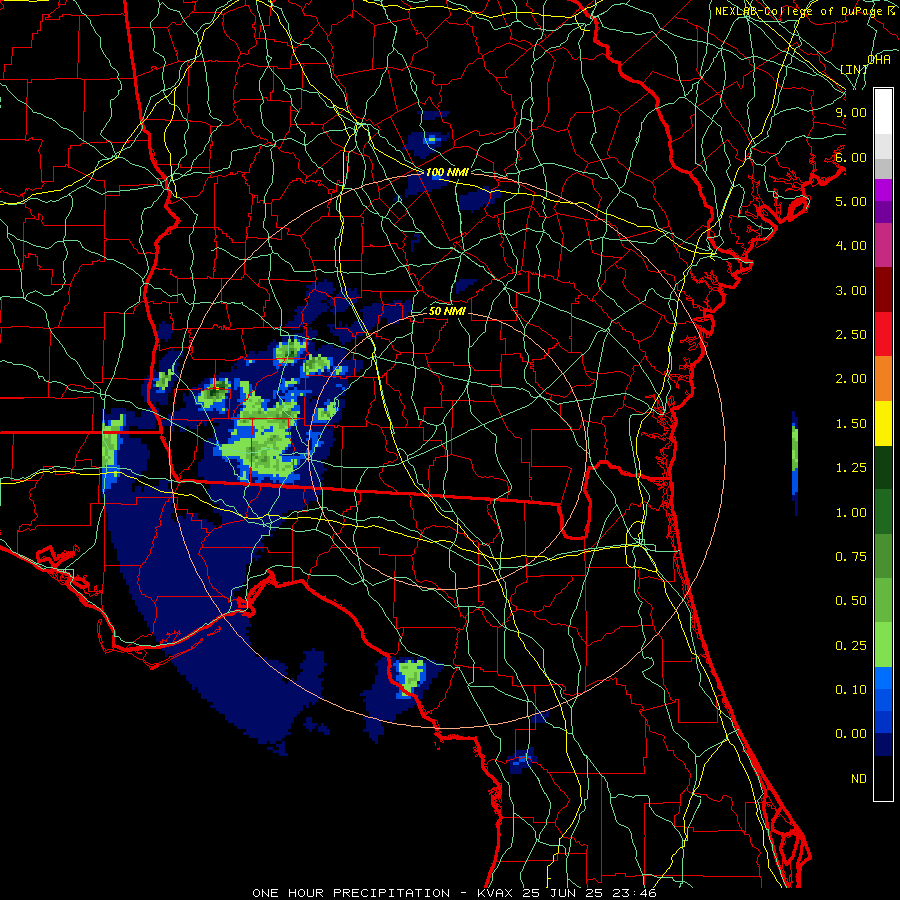Click the ONE HOUR PRECIPITATION caption
This screenshot has width=900, height=900.
(351, 893)
